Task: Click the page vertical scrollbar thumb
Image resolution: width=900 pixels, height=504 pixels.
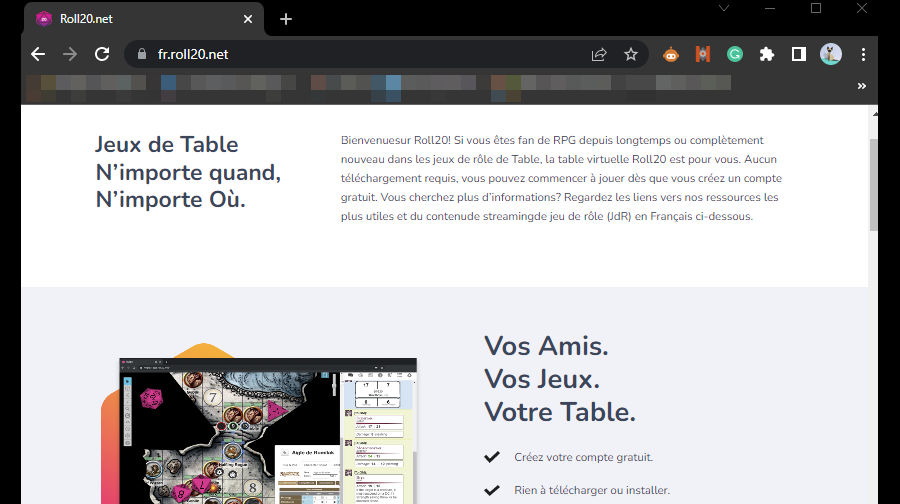Action: [x=873, y=185]
